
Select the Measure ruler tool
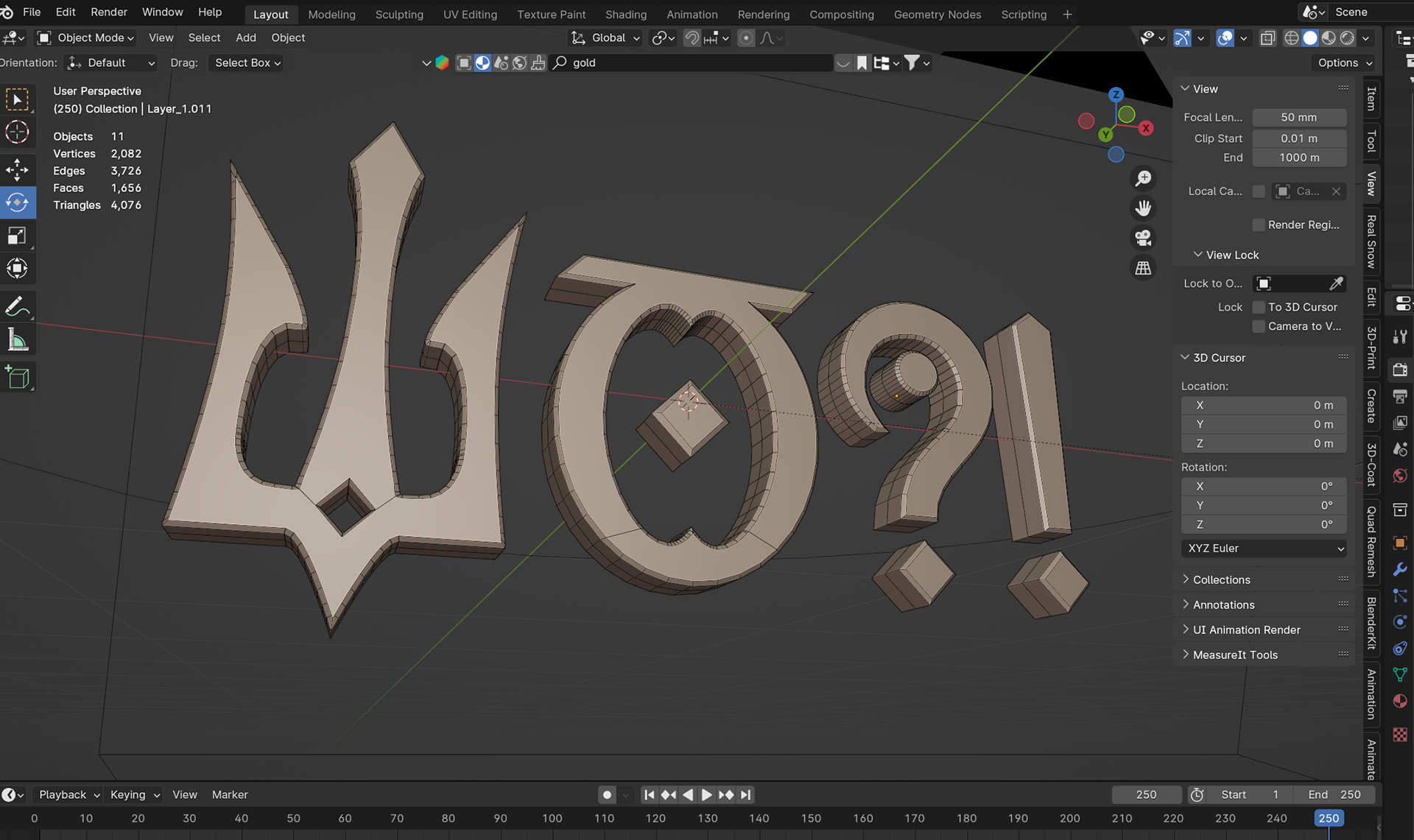17,340
